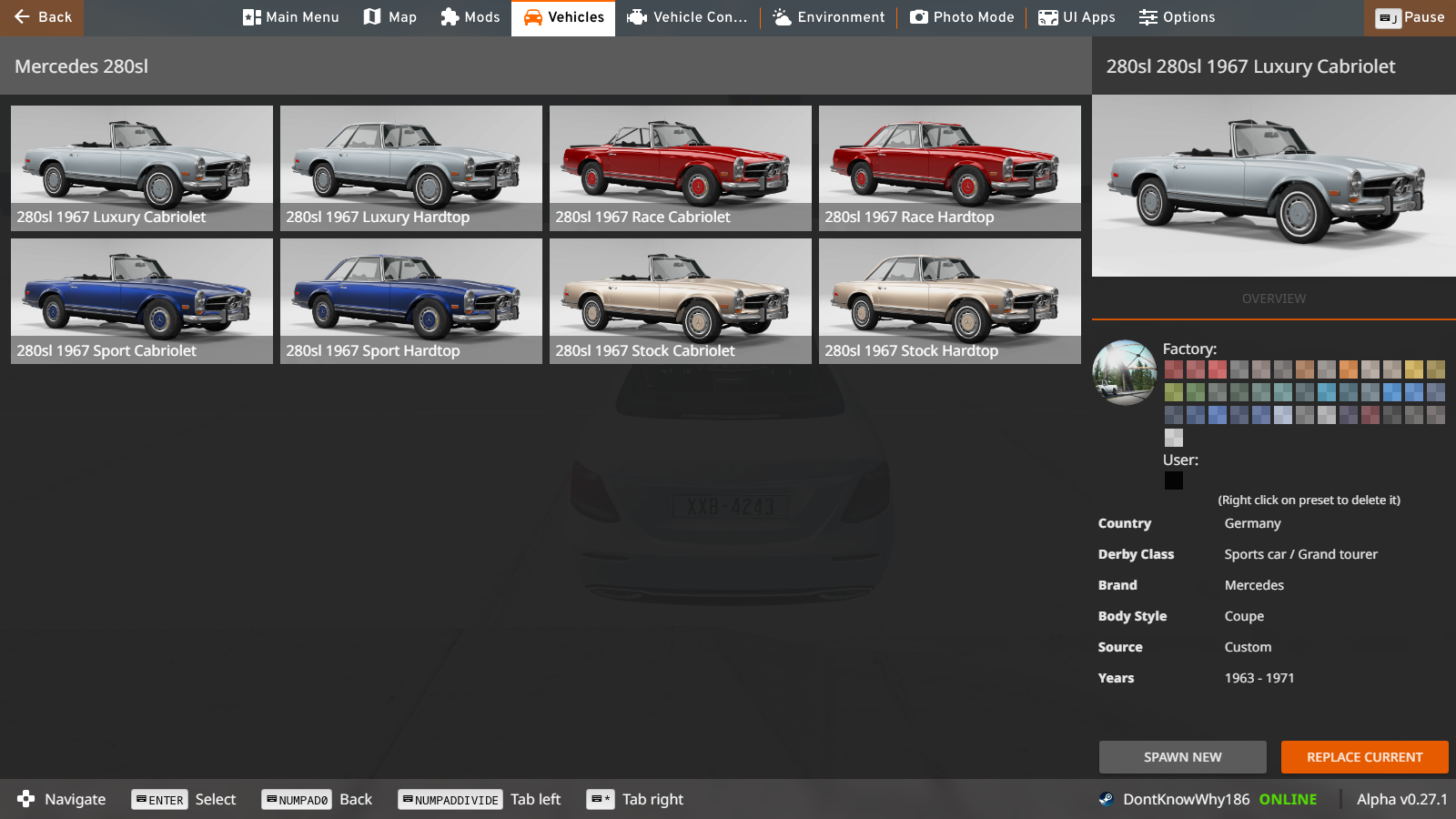Screen dimensions: 1456x819
Task: Click the Navigate d-pad hint icon
Action: click(x=25, y=799)
